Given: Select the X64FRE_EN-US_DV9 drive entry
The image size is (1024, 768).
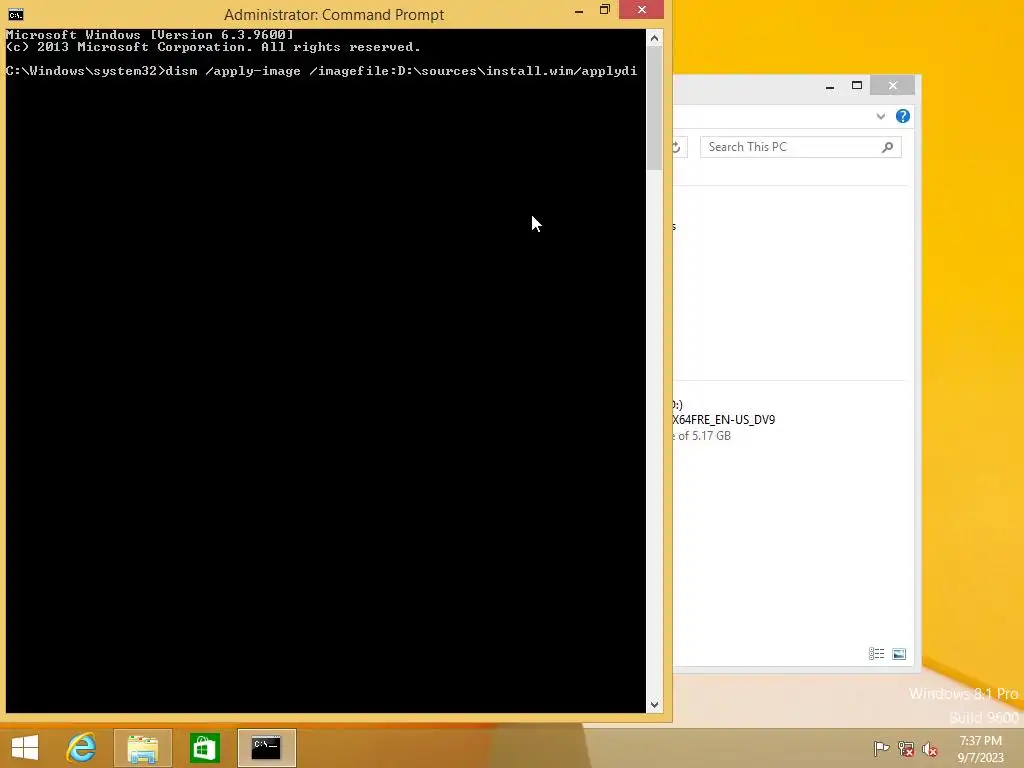Looking at the screenshot, I should 724,420.
